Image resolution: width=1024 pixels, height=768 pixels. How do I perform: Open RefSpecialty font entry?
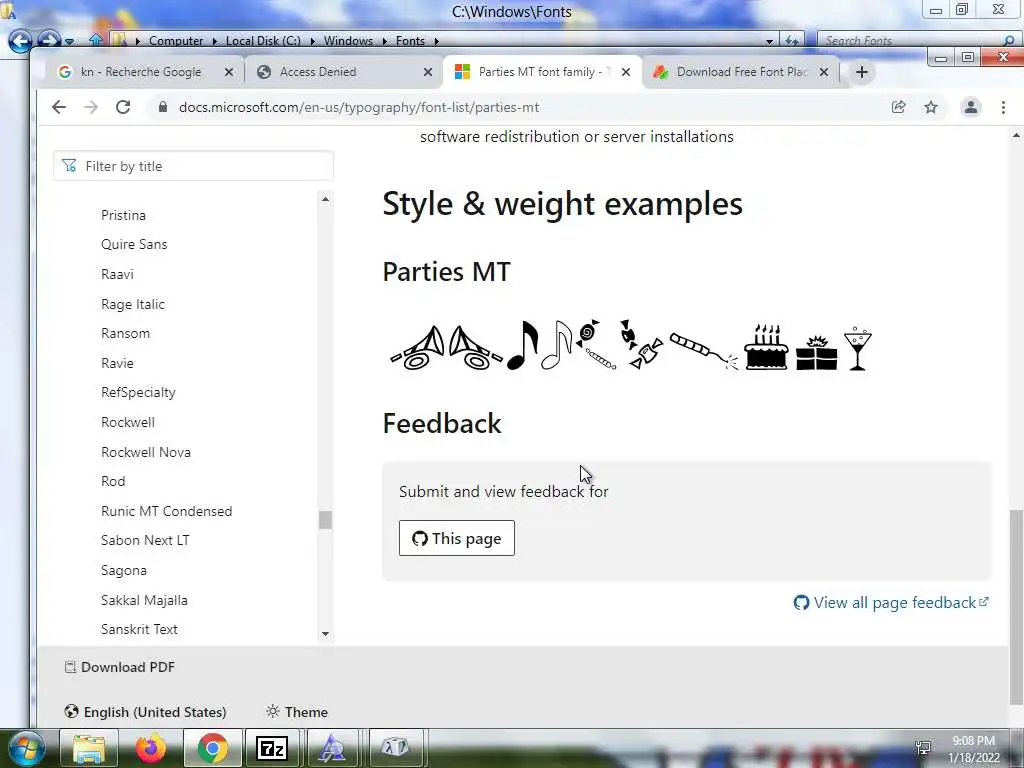pos(138,392)
